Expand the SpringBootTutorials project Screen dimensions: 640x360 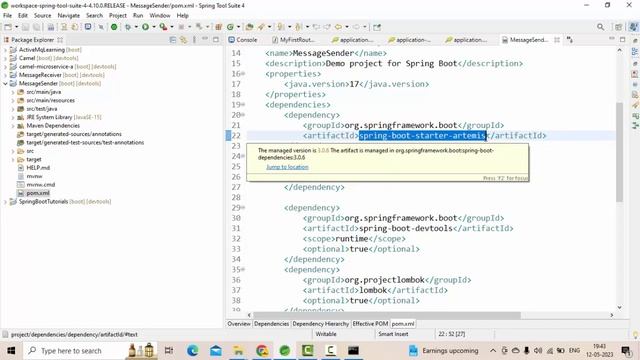[5, 202]
